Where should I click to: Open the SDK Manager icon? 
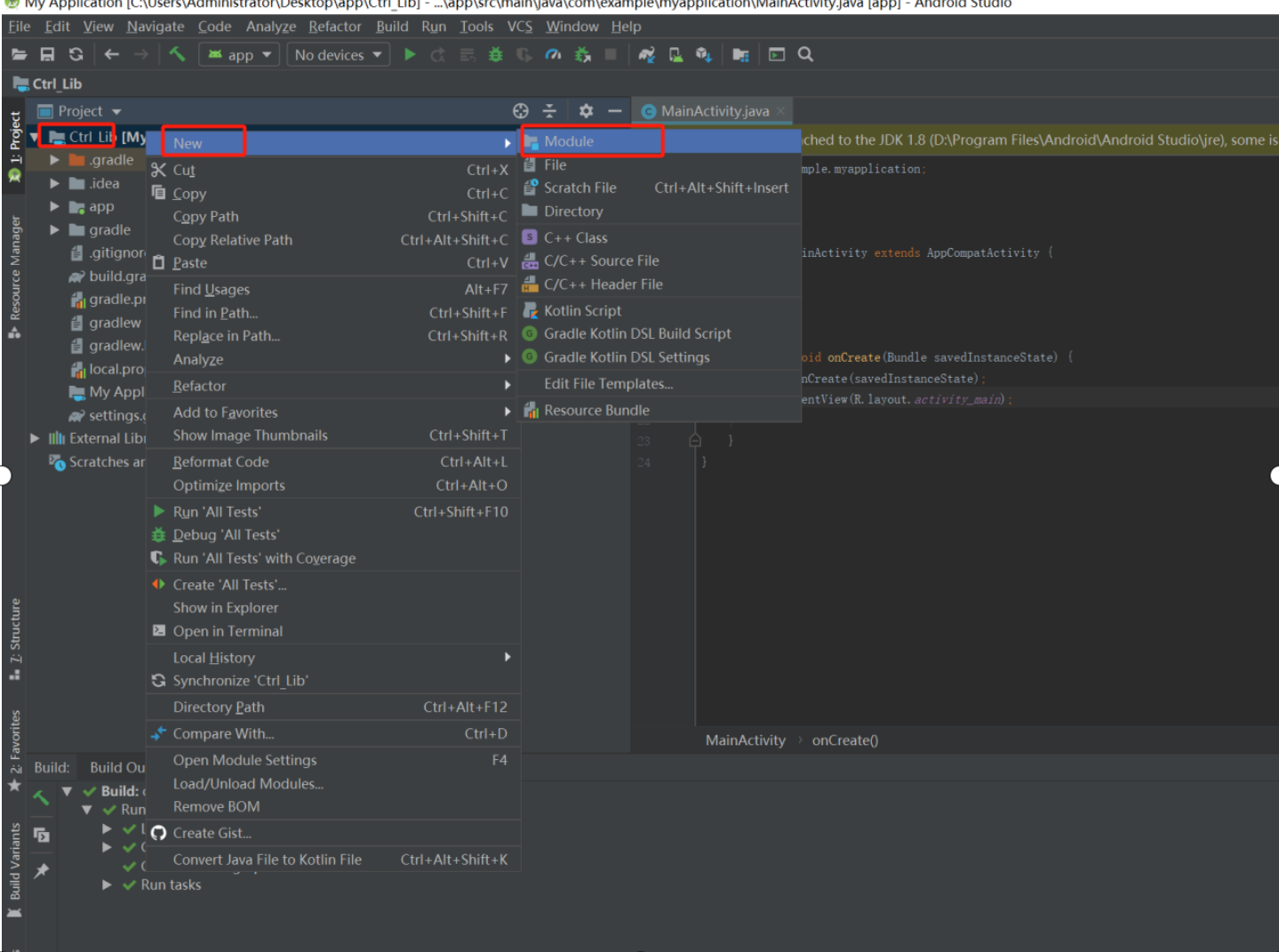pos(704,54)
